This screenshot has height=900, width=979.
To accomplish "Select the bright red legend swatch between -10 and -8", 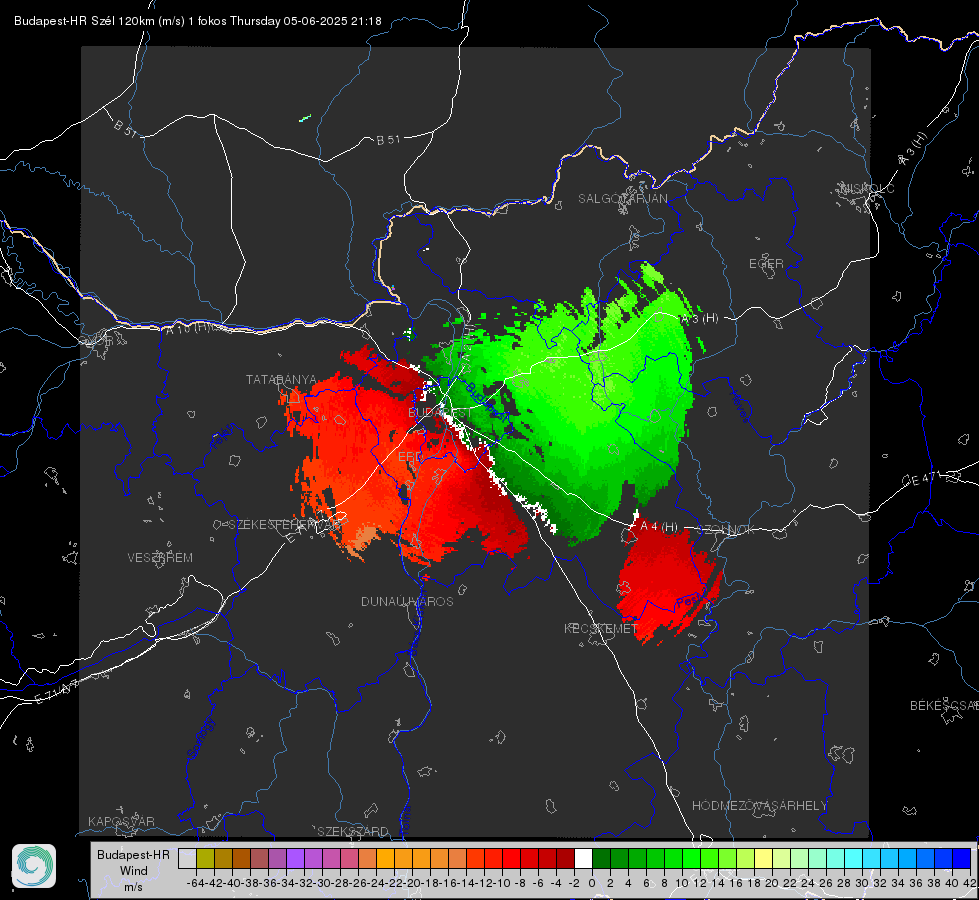I will click(x=511, y=859).
